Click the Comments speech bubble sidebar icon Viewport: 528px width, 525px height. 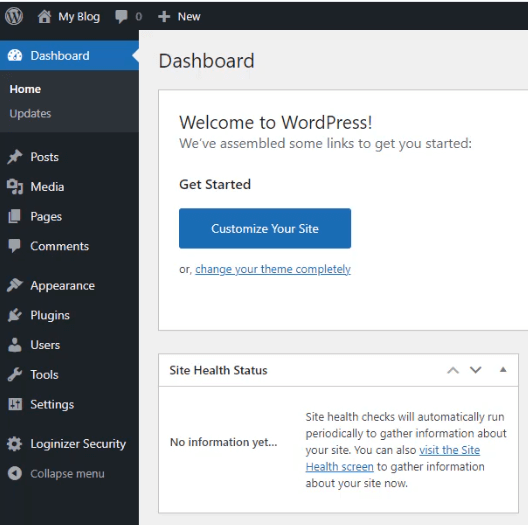14,246
